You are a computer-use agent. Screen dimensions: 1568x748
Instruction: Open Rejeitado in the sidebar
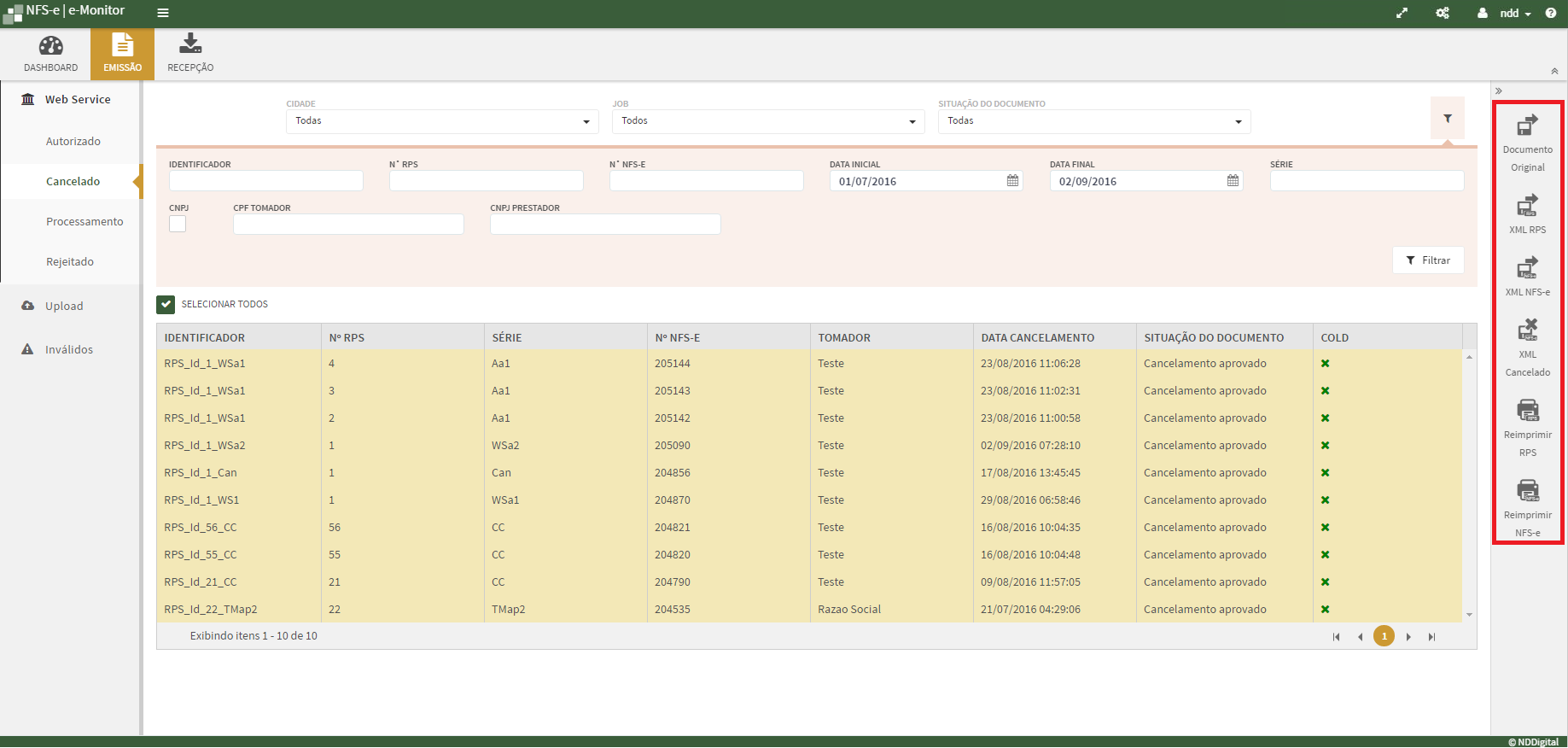70,262
